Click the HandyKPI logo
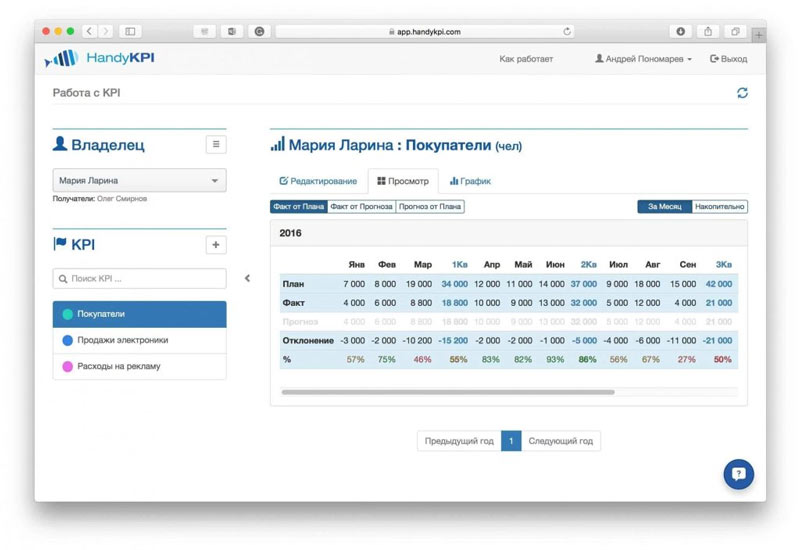The width and height of the screenshot is (800, 550). point(99,58)
